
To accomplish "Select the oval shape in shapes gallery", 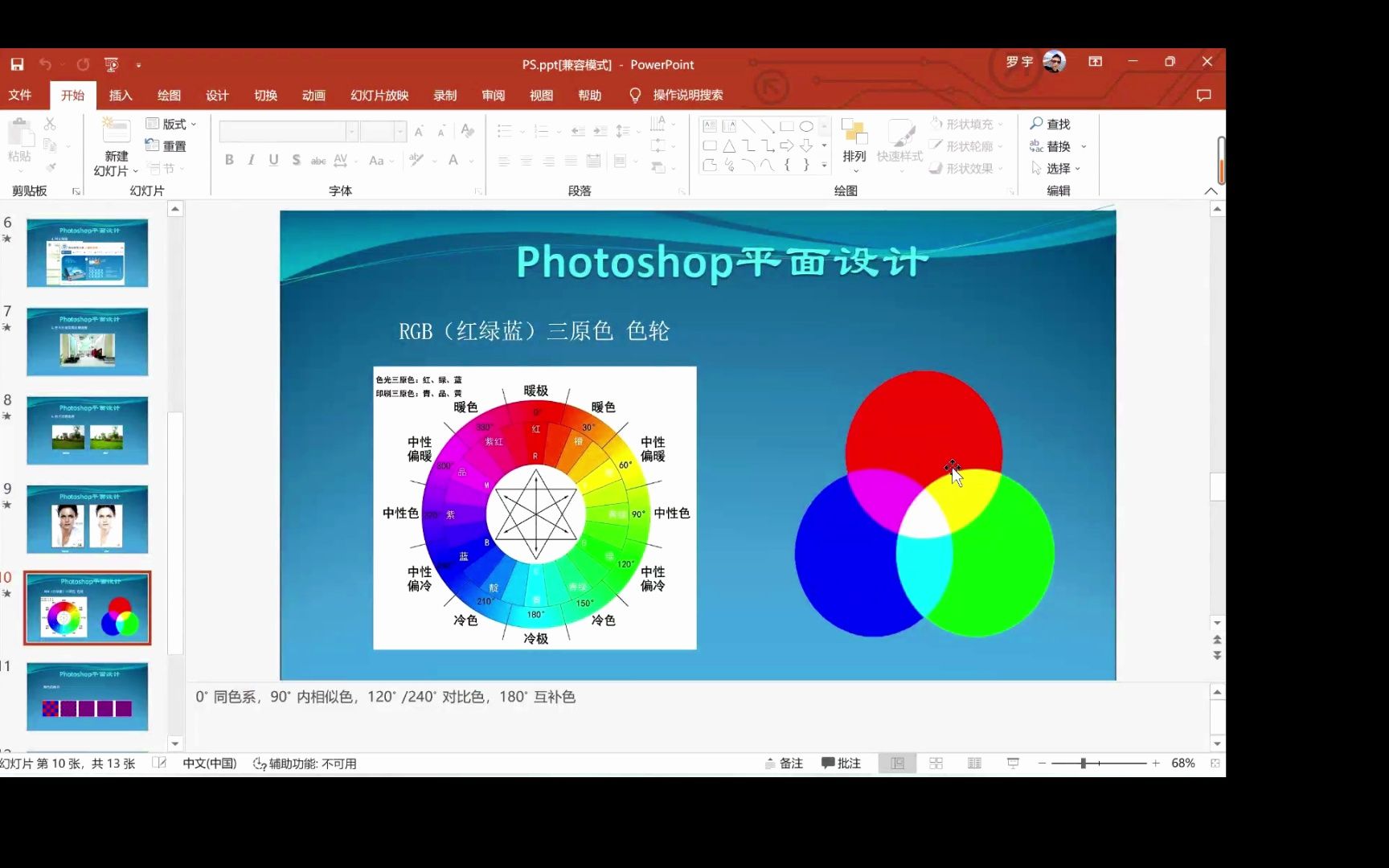I will (x=806, y=126).
